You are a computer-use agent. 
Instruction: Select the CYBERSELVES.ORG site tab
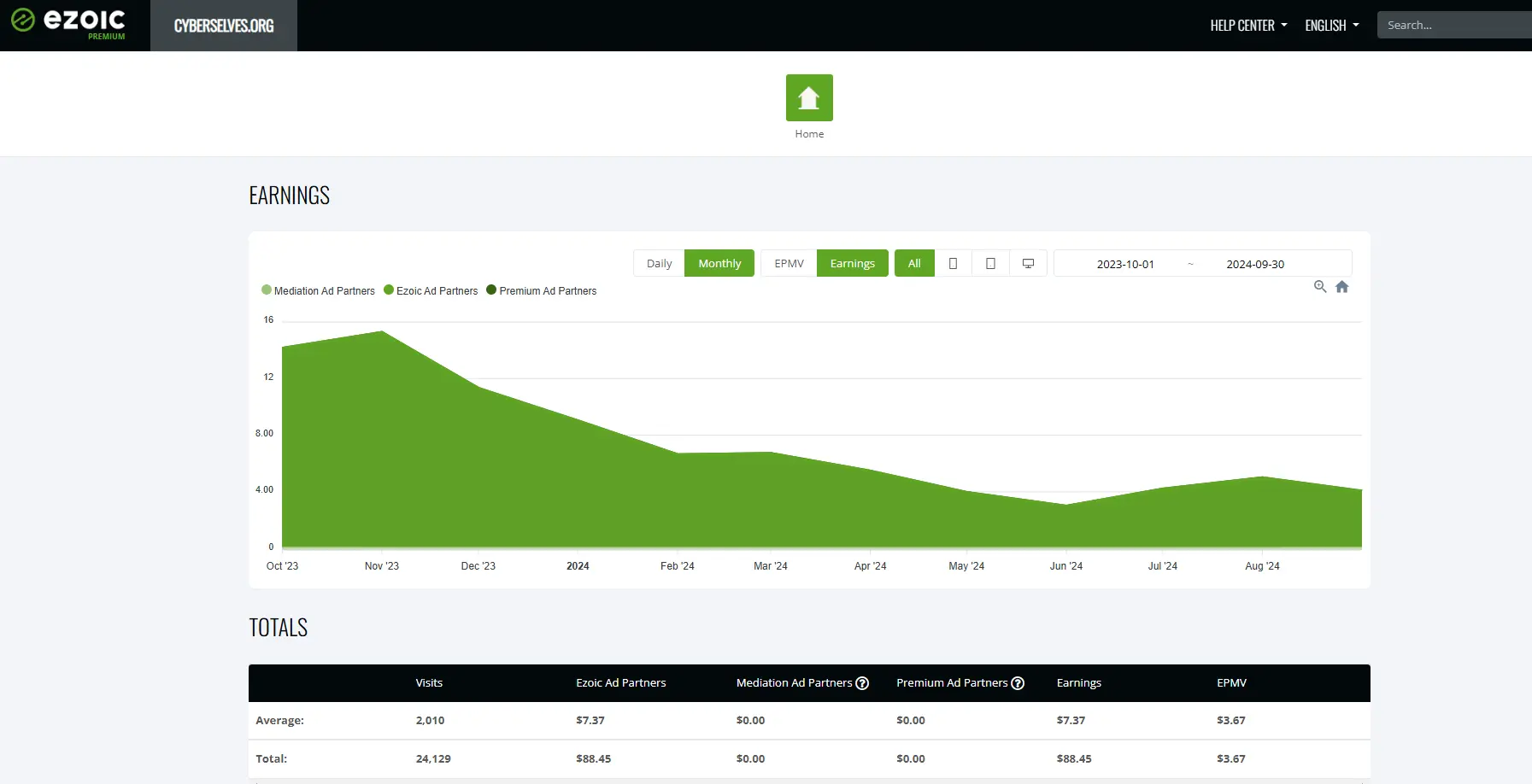pyautogui.click(x=224, y=26)
